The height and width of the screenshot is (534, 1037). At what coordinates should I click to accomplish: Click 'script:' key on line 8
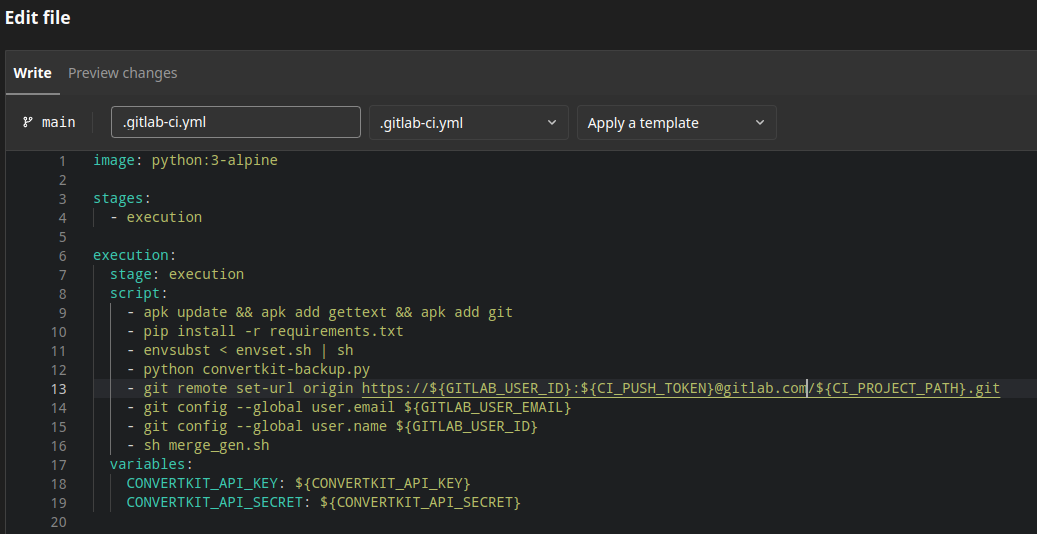(x=139, y=293)
